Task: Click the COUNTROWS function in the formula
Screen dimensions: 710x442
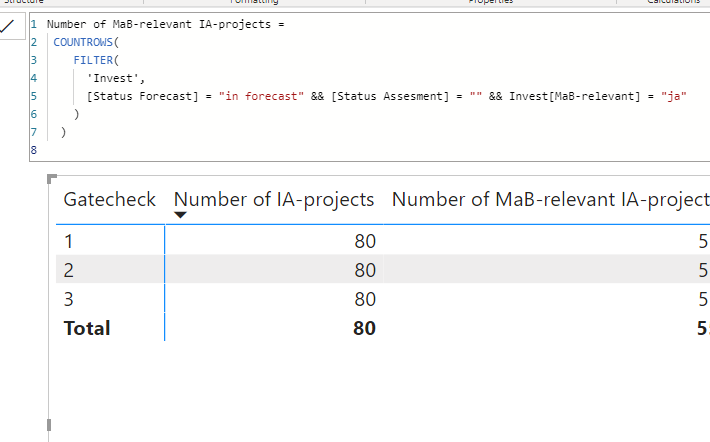Action: [83, 42]
